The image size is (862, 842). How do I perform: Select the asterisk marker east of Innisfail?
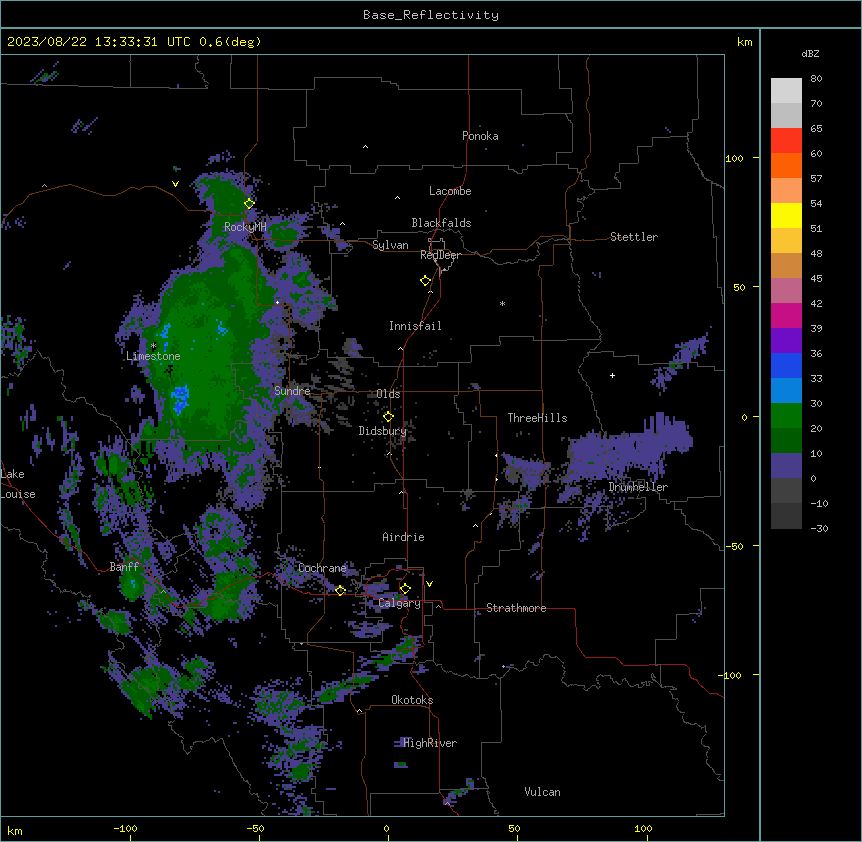coord(502,303)
